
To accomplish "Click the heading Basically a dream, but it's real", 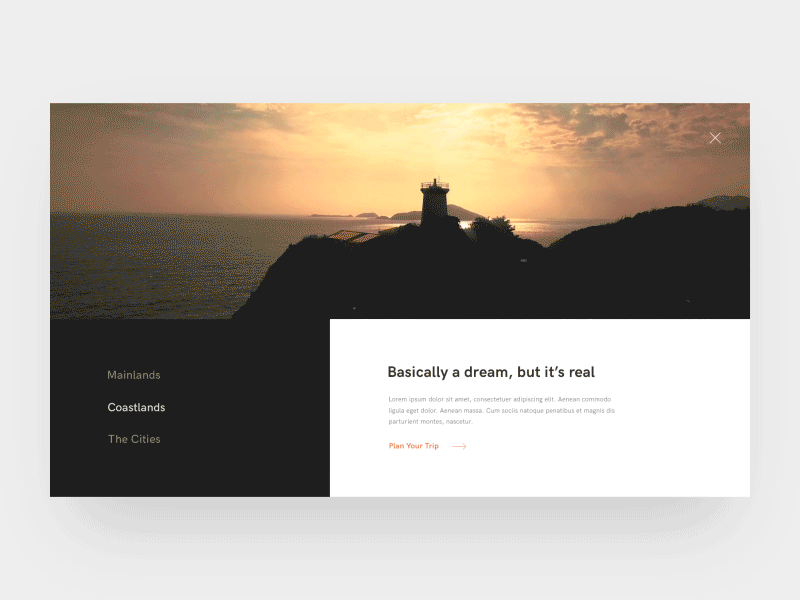I will pyautogui.click(x=491, y=372).
